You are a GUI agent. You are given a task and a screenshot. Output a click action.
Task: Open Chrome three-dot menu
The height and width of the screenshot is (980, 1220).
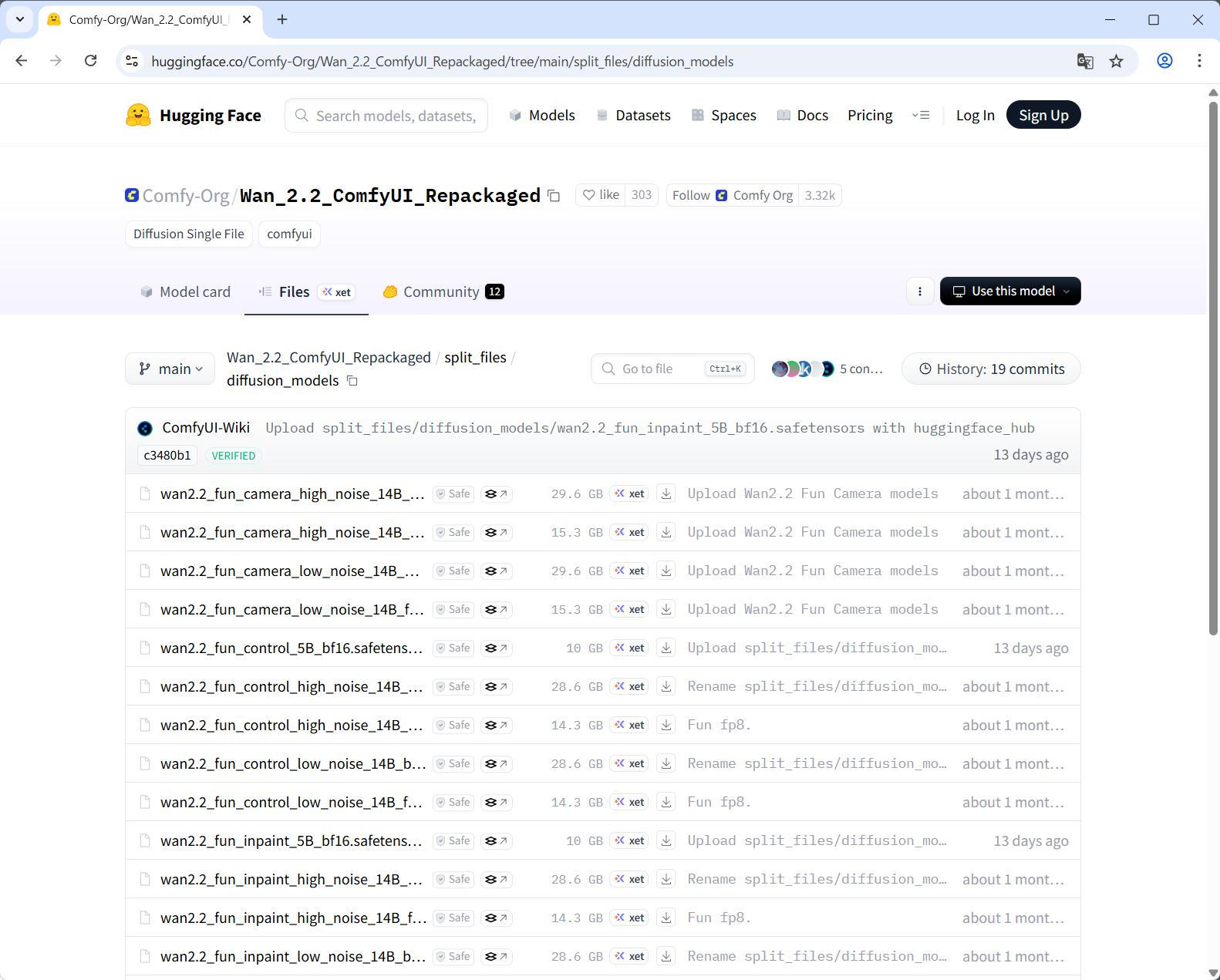coord(1199,61)
